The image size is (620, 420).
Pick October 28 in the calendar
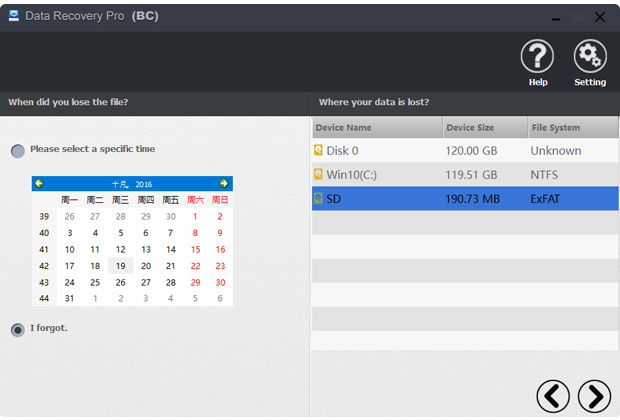click(170, 282)
